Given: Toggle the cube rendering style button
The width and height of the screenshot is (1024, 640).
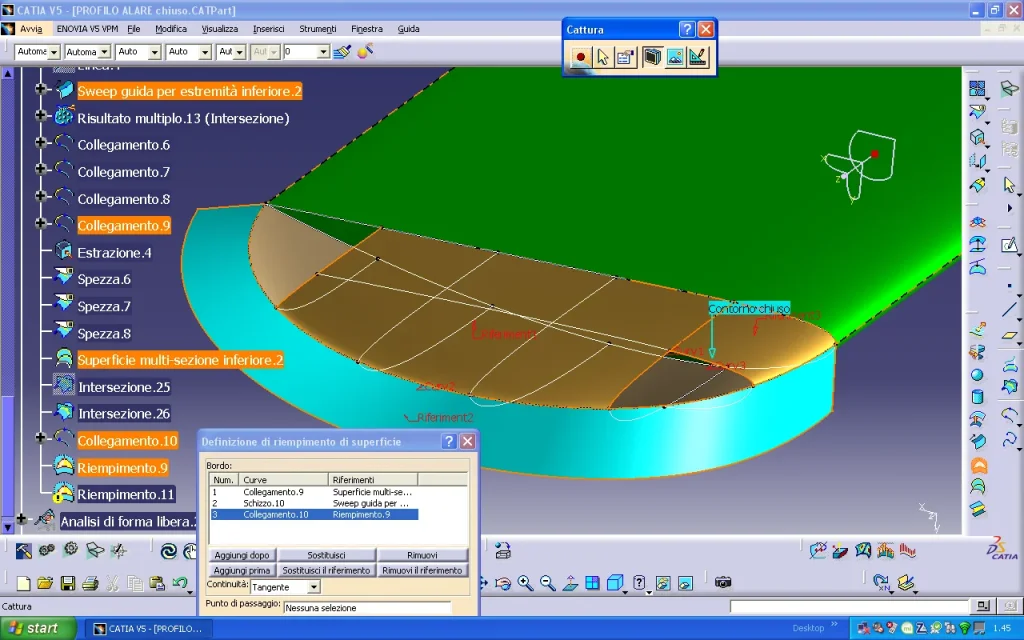Looking at the screenshot, I should pyautogui.click(x=615, y=583).
